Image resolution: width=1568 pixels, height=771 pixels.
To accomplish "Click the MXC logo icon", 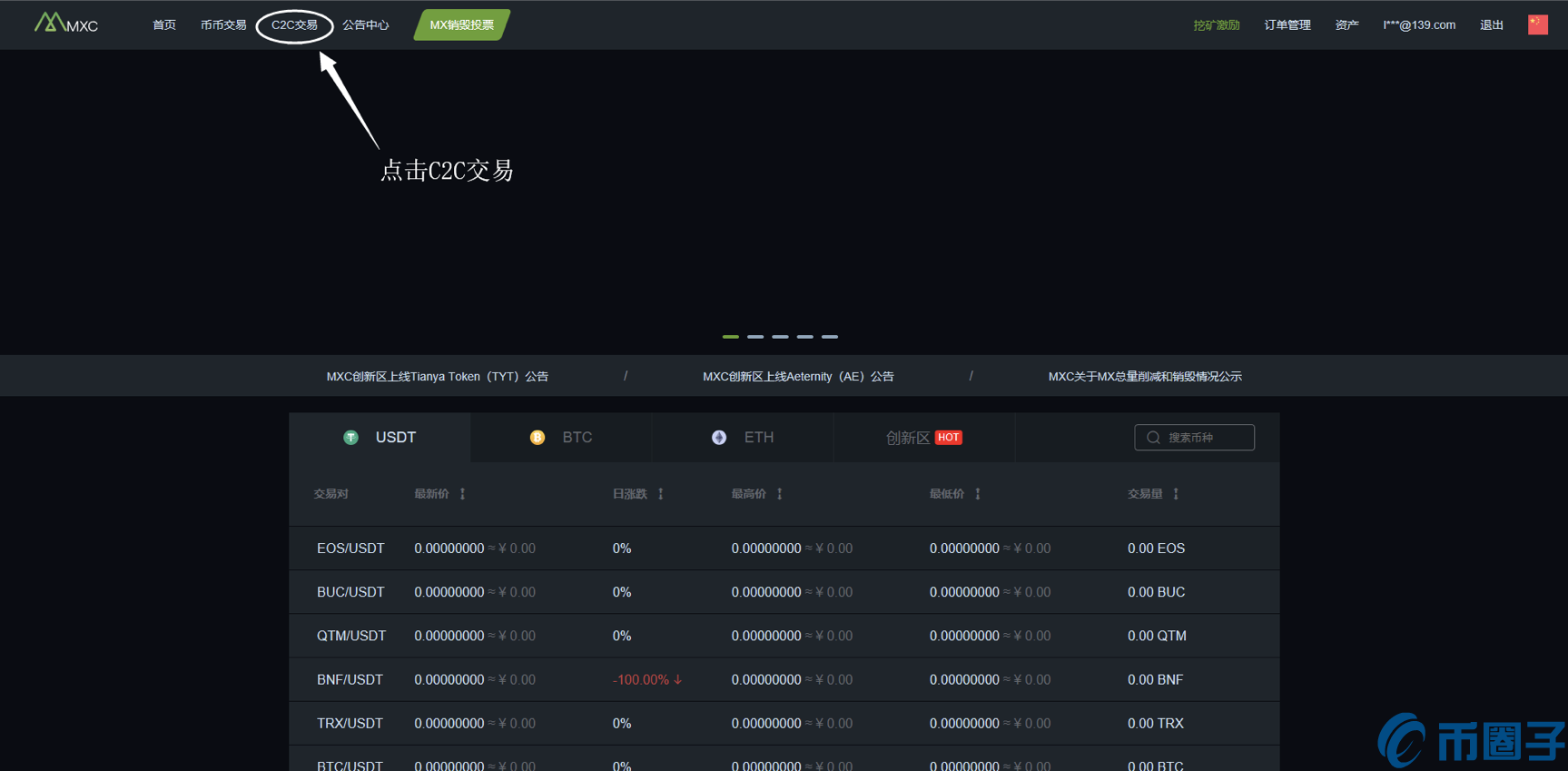I will (x=50, y=23).
